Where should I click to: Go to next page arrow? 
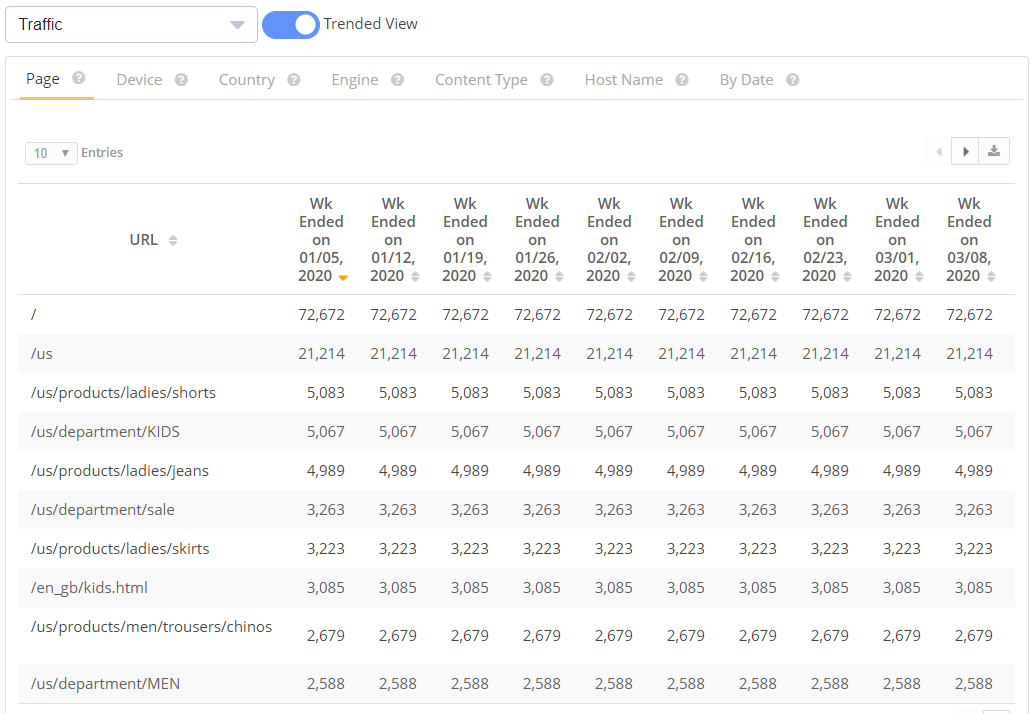coord(965,152)
